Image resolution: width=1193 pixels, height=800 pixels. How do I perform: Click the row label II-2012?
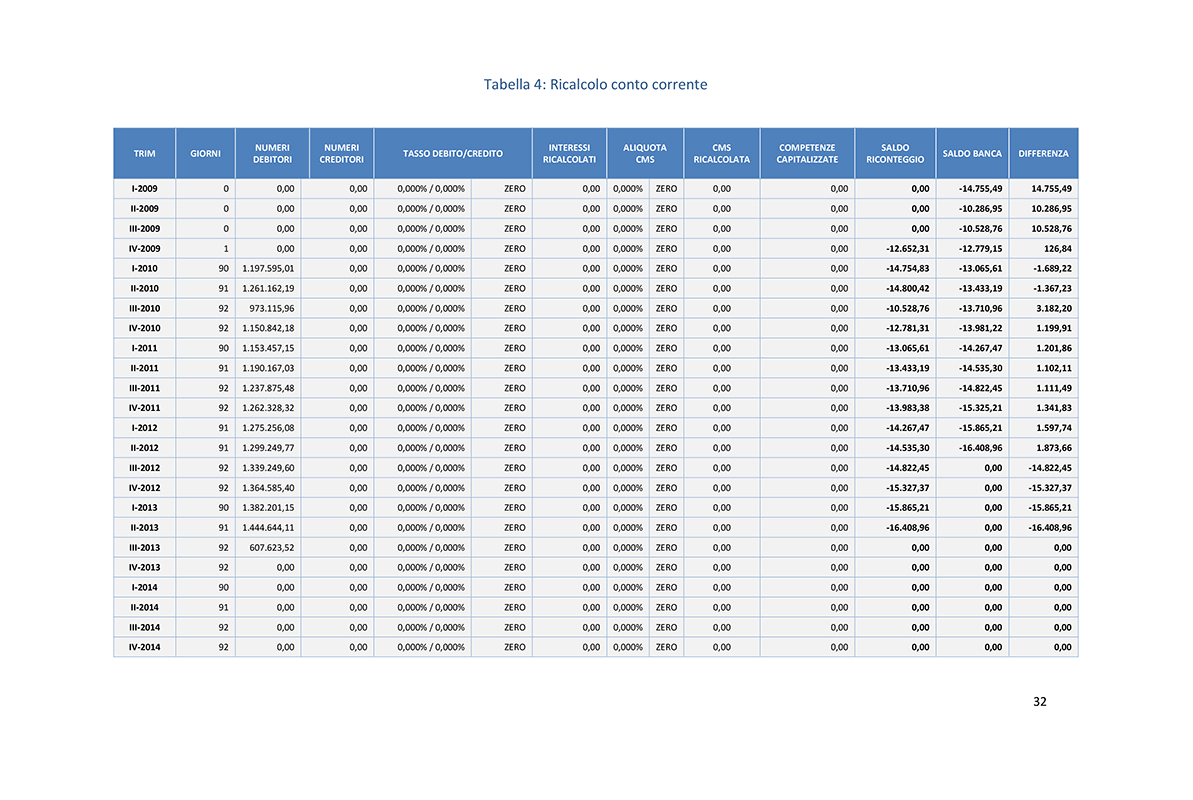pyautogui.click(x=145, y=448)
